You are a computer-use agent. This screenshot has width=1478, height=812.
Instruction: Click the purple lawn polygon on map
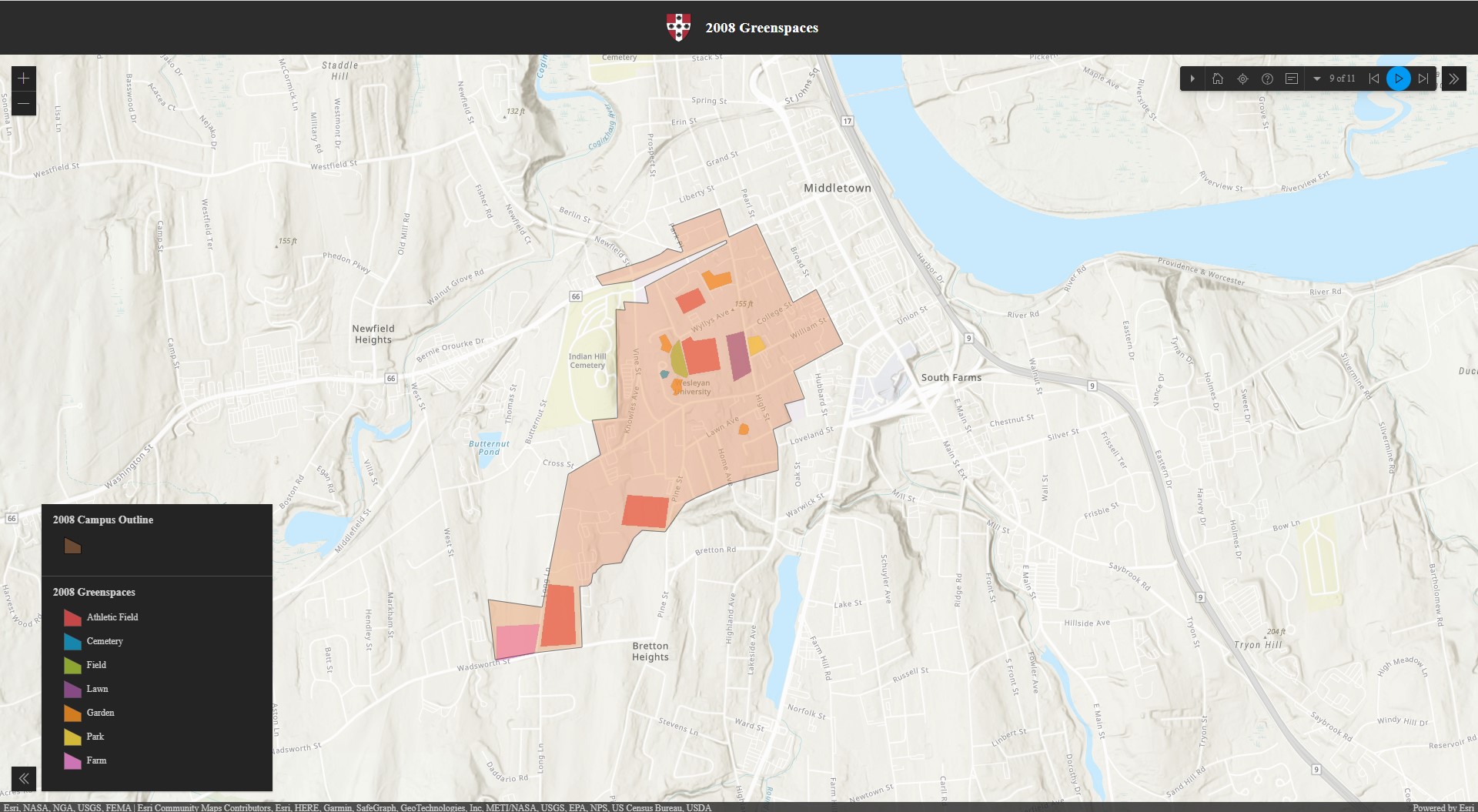[738, 355]
